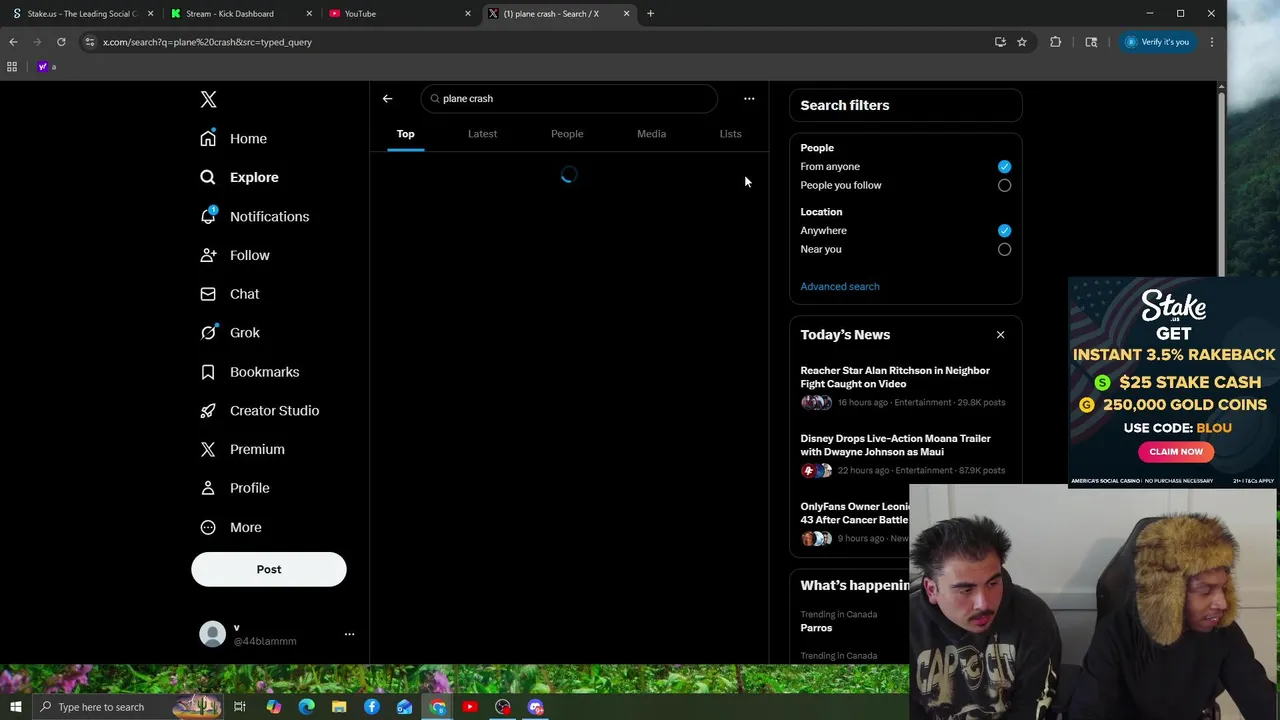1280x720 pixels.
Task: Switch to the Latest tab
Action: click(x=482, y=134)
